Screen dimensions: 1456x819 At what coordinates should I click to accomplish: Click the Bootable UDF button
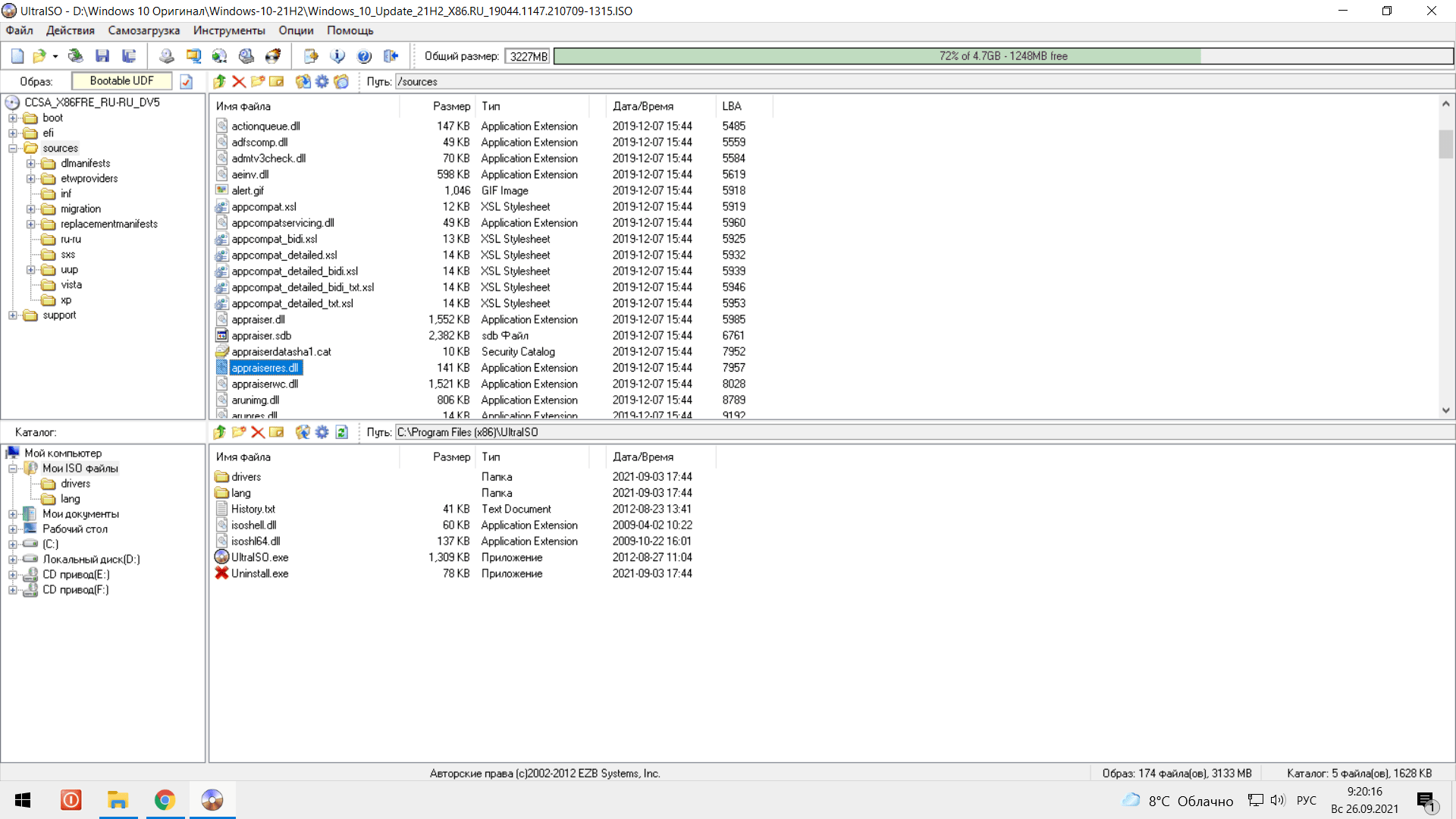tap(121, 81)
